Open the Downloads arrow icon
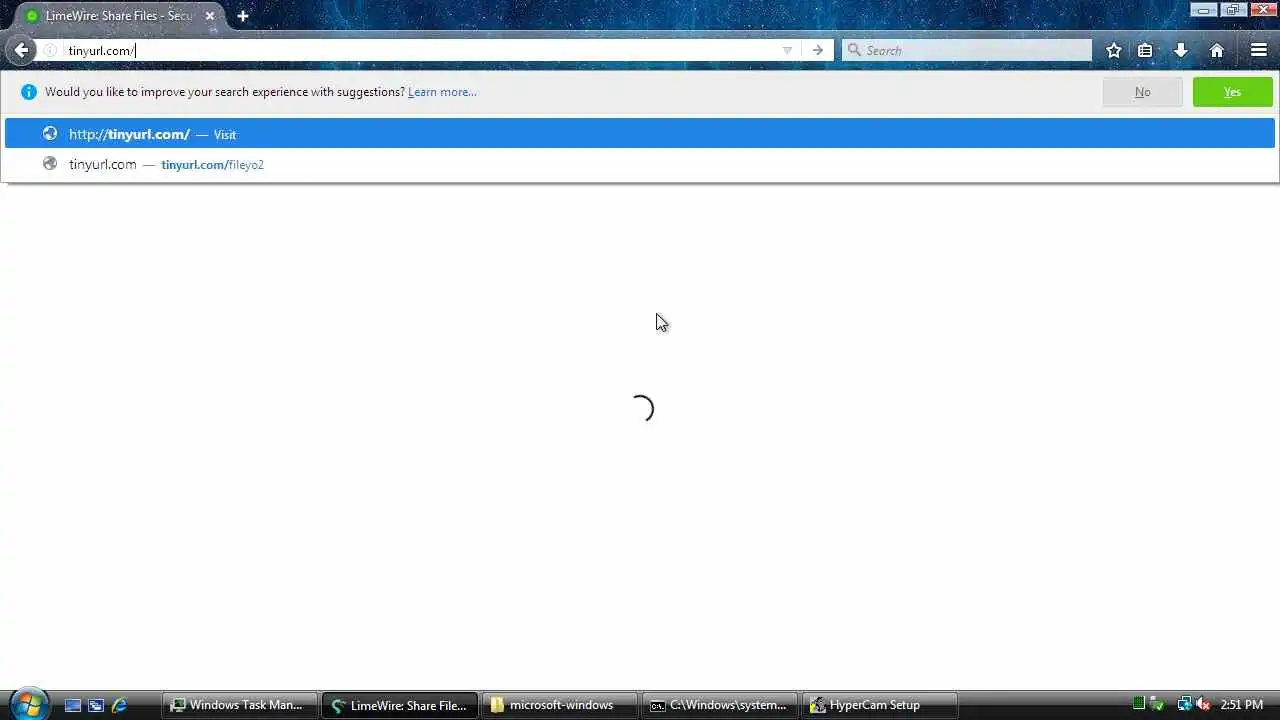The width and height of the screenshot is (1280, 720). pyautogui.click(x=1181, y=50)
